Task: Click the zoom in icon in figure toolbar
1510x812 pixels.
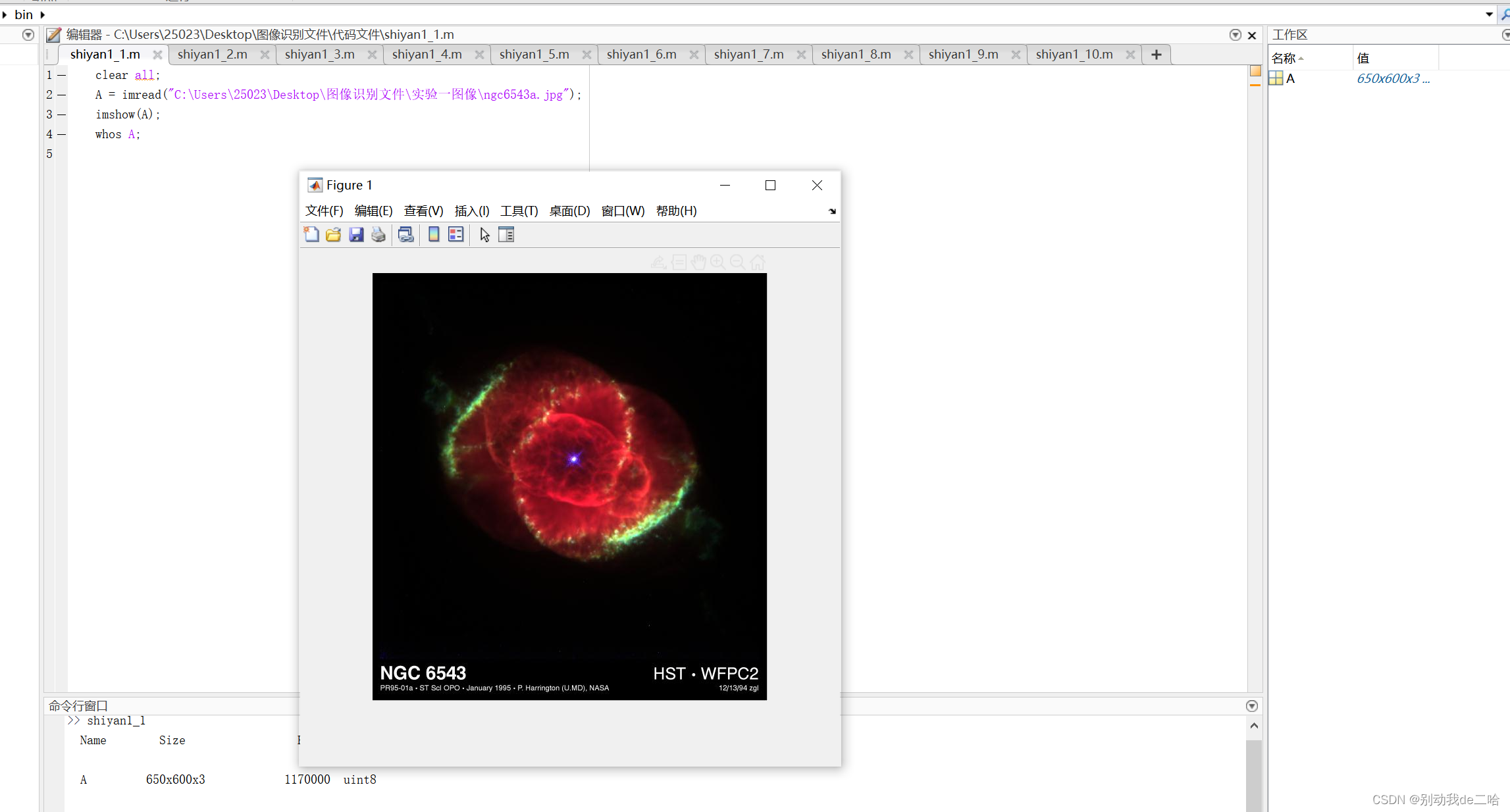Action: (x=717, y=262)
